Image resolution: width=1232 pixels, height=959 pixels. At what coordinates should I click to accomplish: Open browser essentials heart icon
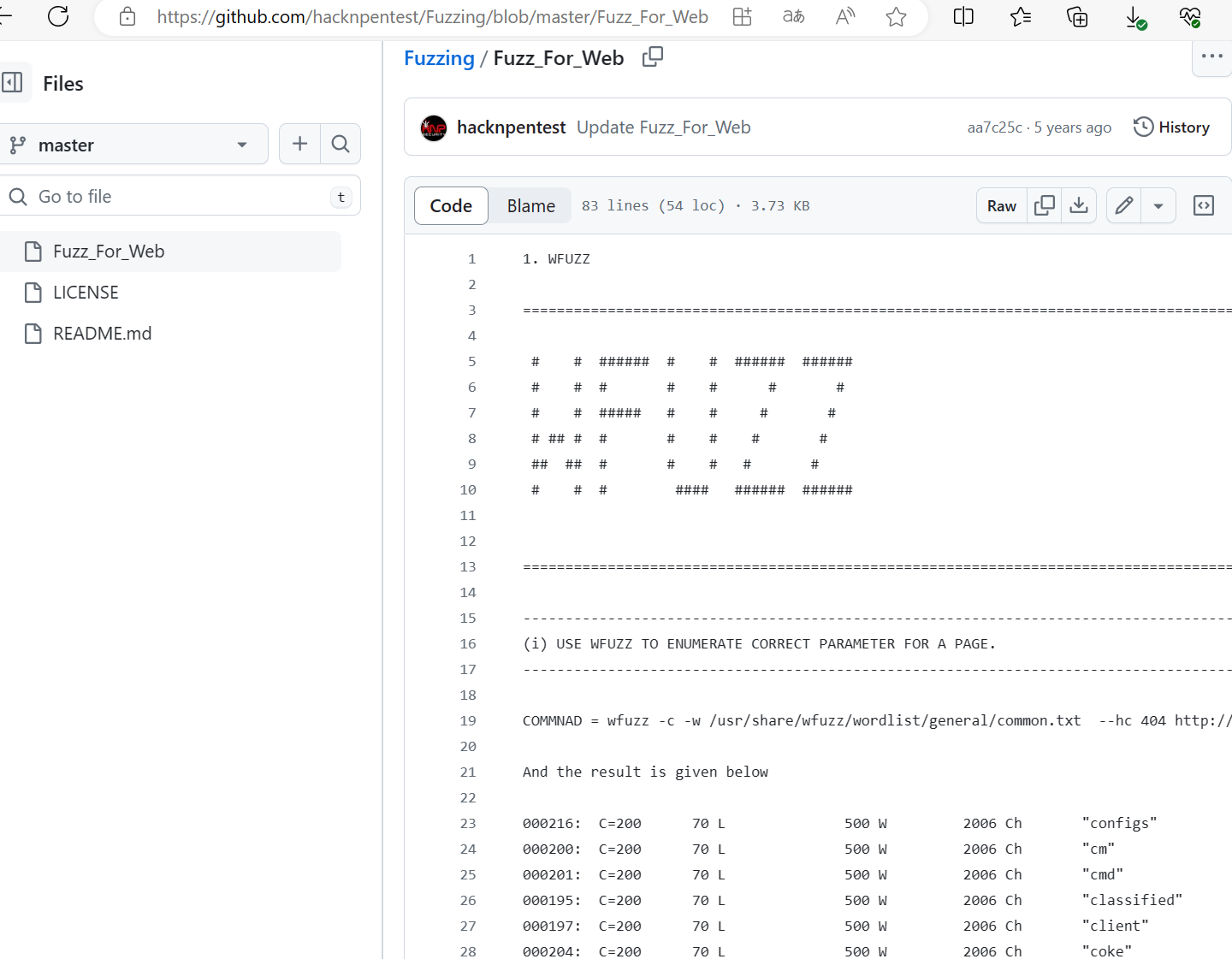(x=1190, y=16)
